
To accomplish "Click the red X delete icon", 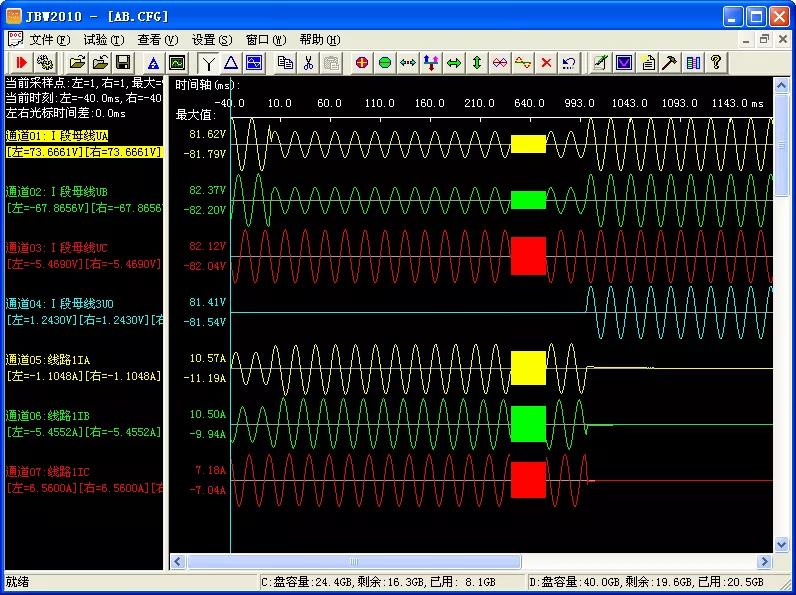I will (x=546, y=62).
